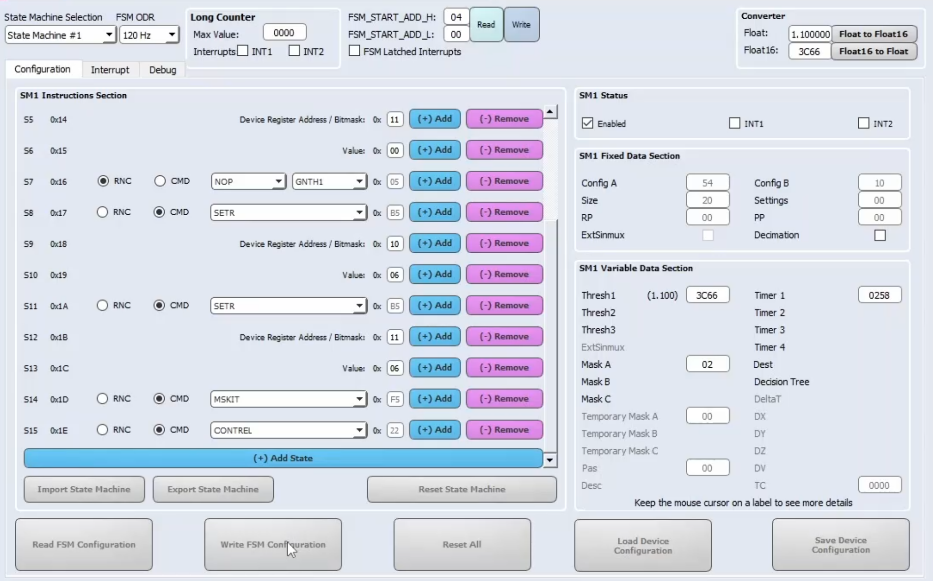Click the Mask A value field
The width and height of the screenshot is (933, 581).
[x=707, y=364]
